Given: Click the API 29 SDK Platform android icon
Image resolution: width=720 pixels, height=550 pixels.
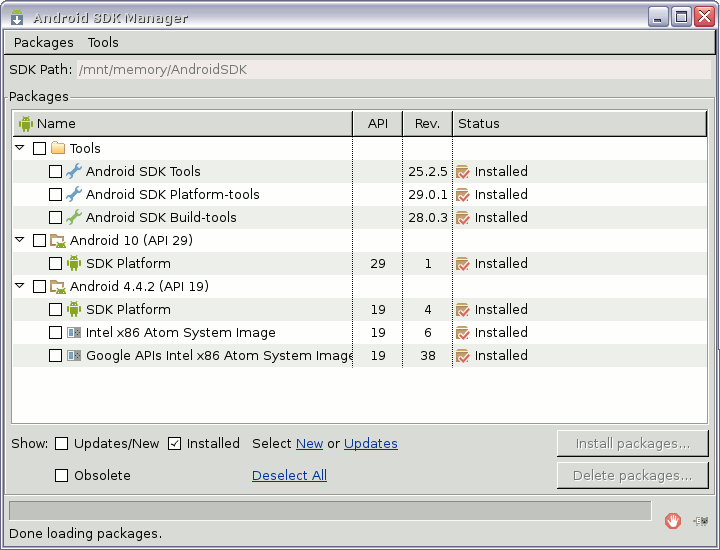Looking at the screenshot, I should click(x=74, y=263).
